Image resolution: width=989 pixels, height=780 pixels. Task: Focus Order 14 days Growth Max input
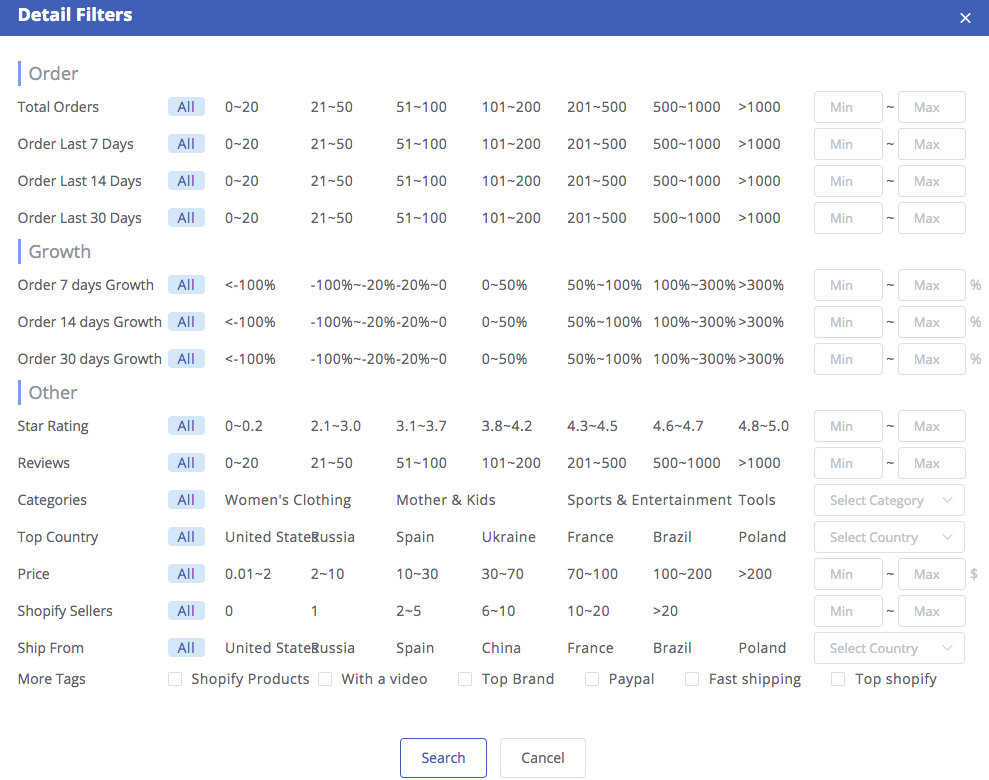click(x=932, y=322)
